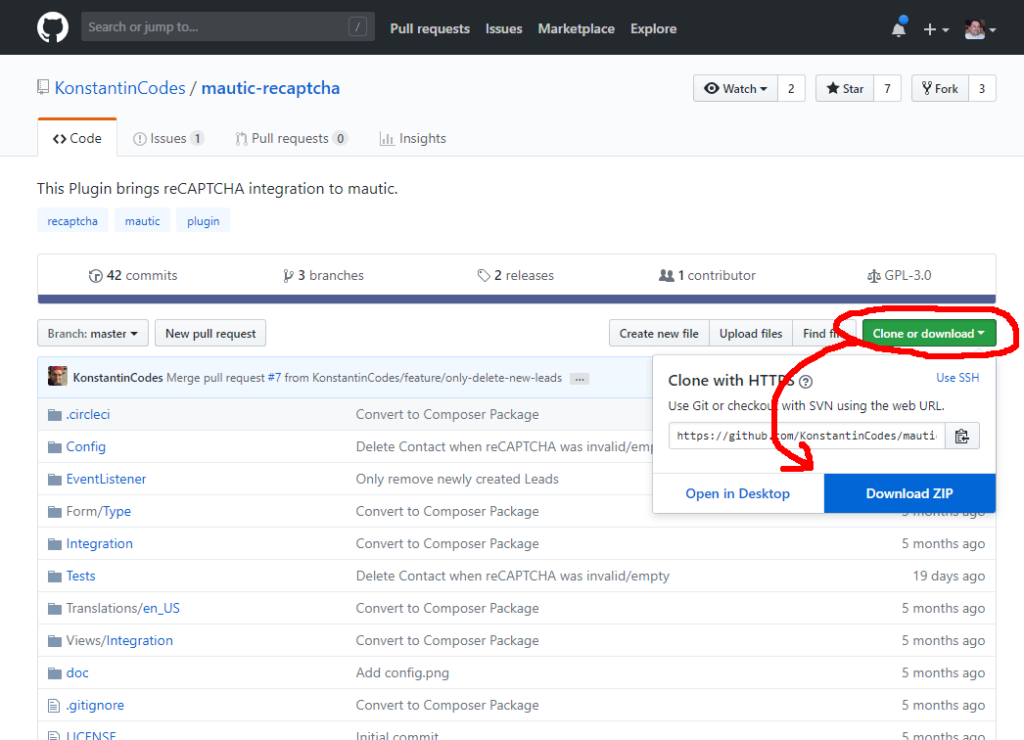
Task: Open pull request #7 link
Action: click(x=274, y=378)
